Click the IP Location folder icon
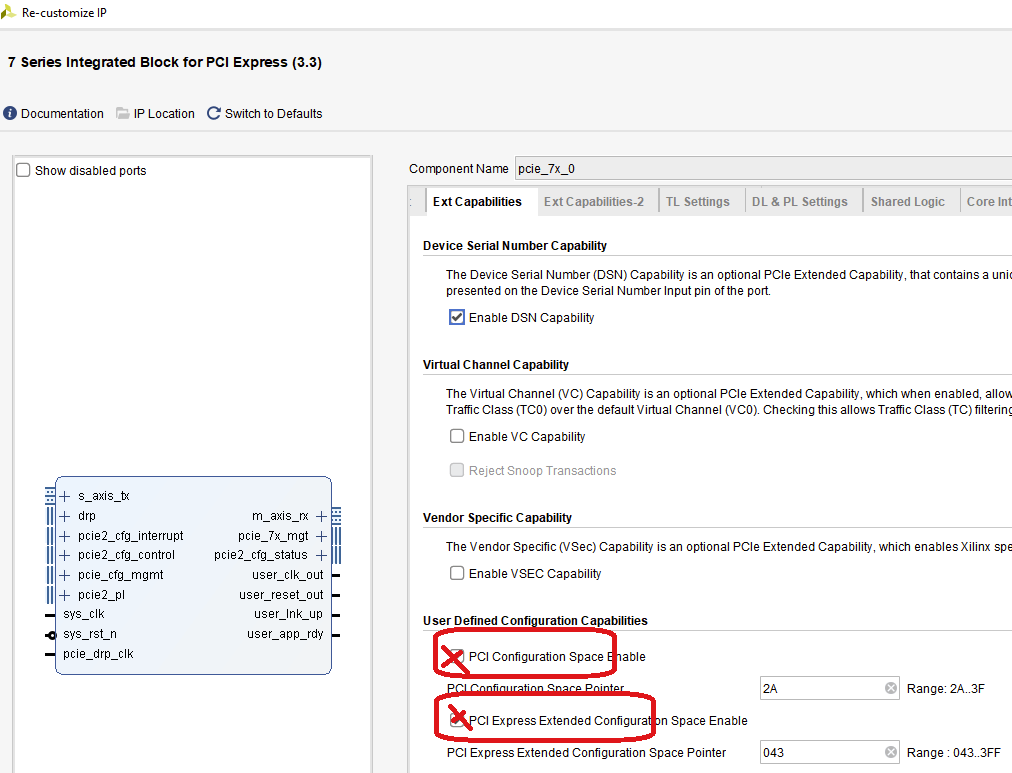 coord(123,114)
